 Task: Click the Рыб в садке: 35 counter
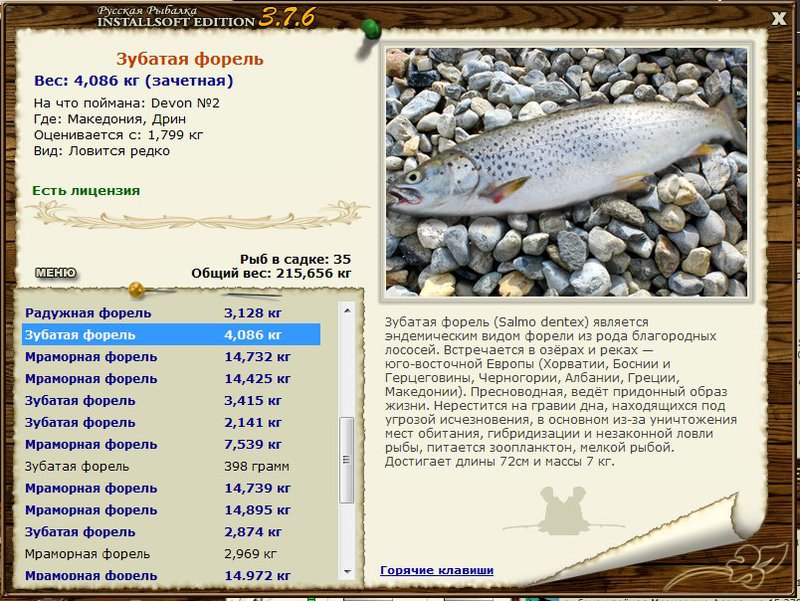(x=295, y=259)
